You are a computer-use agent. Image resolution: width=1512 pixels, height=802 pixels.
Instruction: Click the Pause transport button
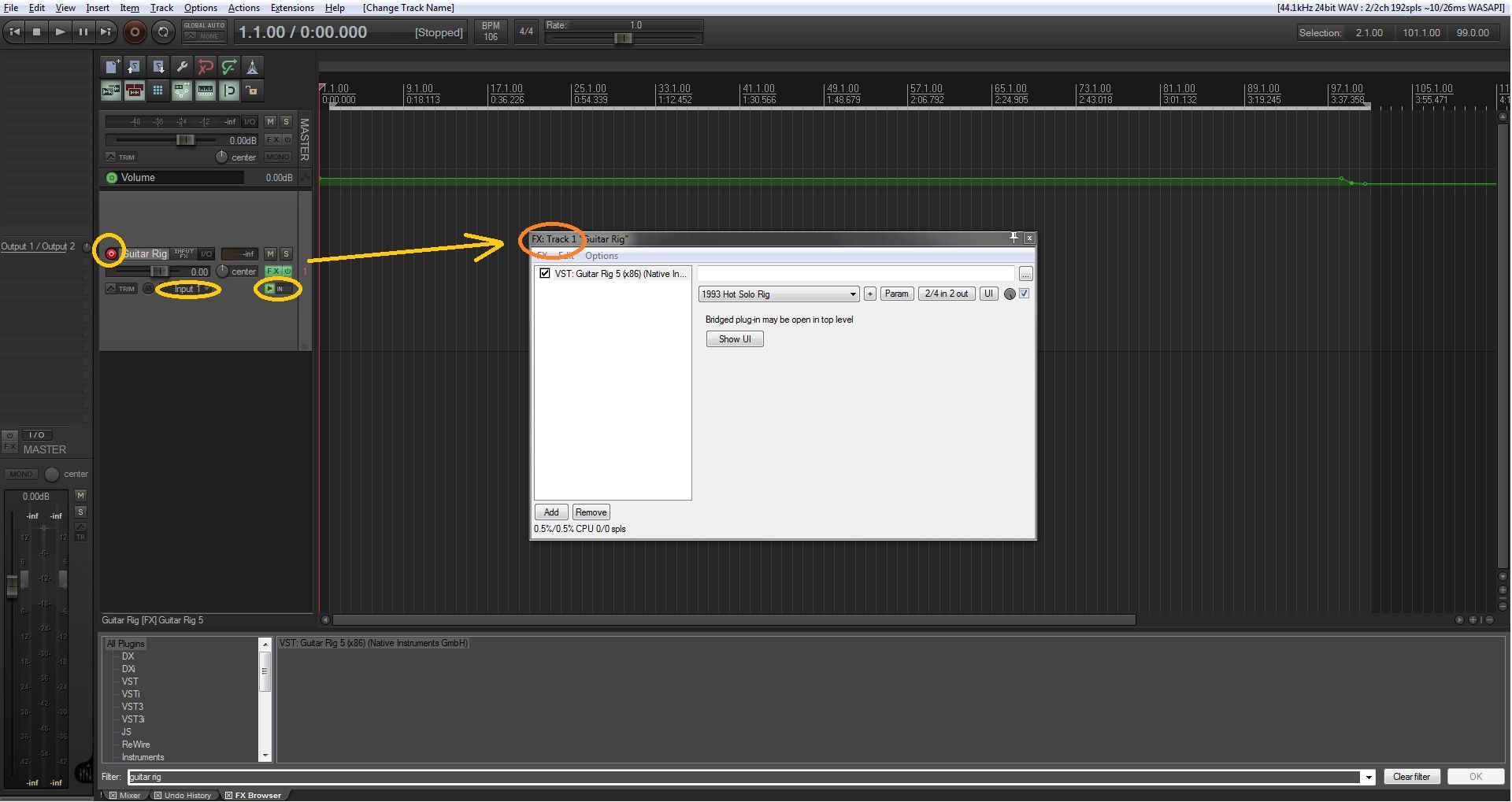click(x=83, y=32)
